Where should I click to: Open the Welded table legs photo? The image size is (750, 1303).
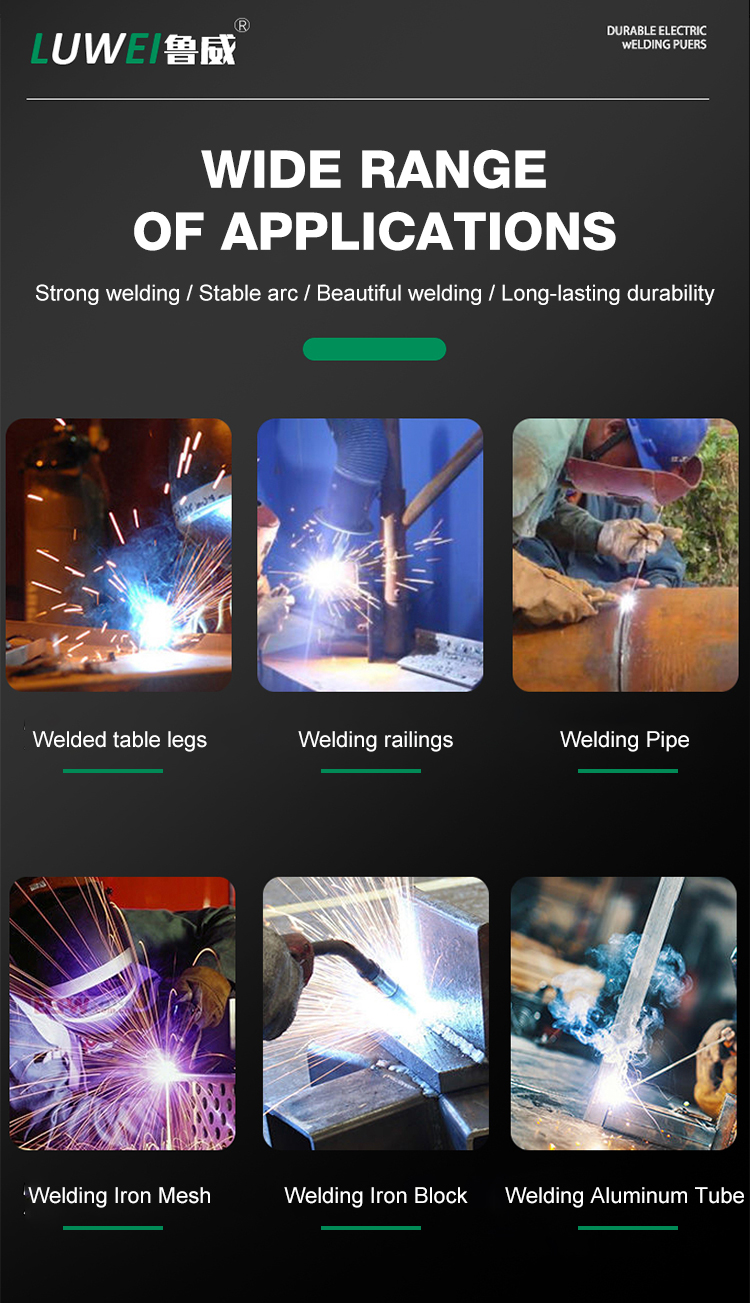coord(119,555)
